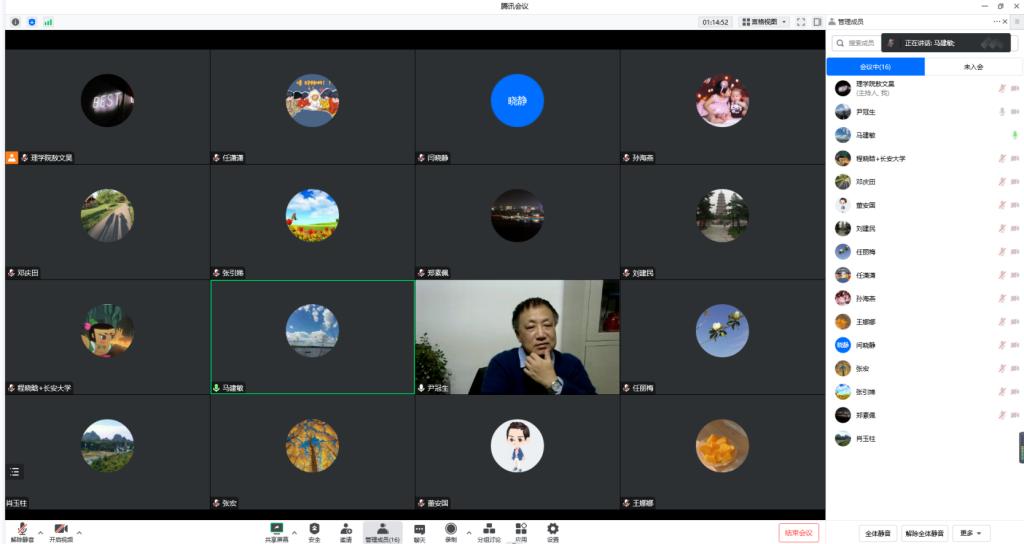Click the network signal strength icon

[x=48, y=21]
